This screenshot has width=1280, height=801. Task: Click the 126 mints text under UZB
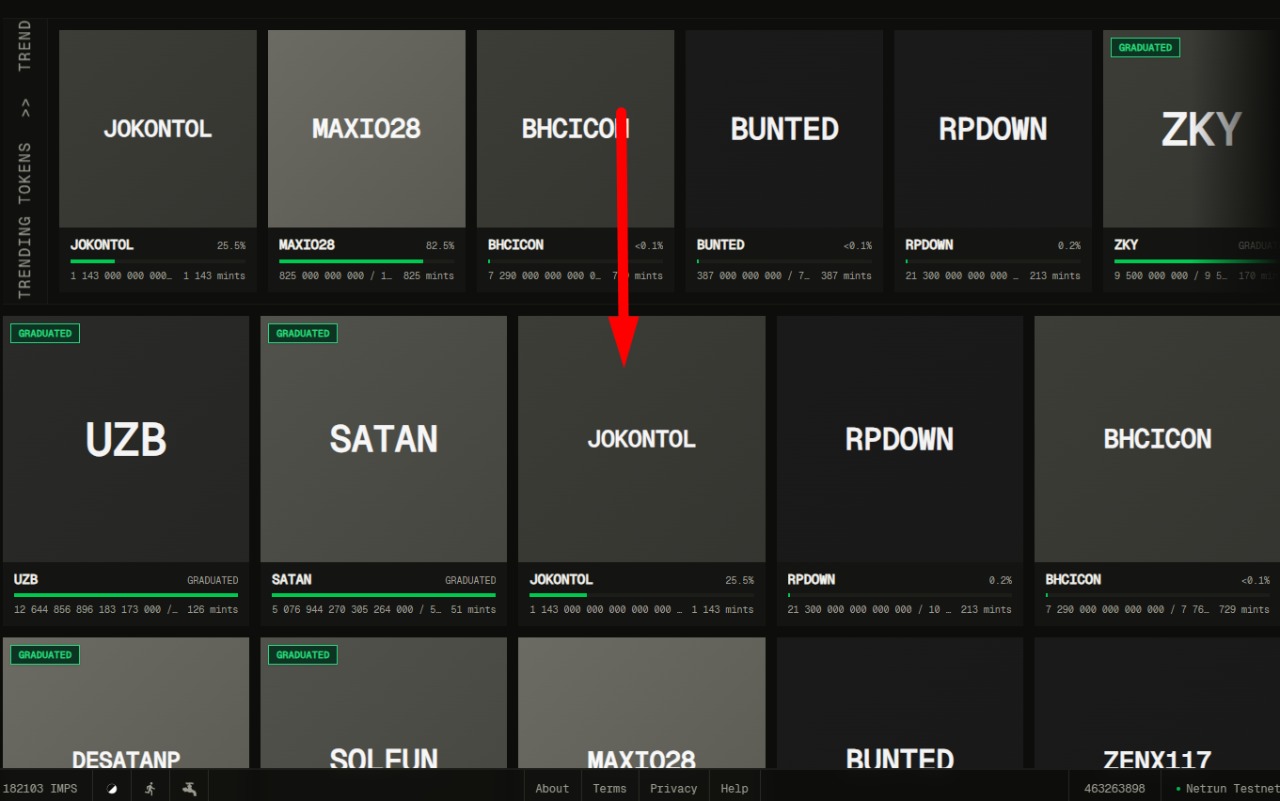click(212, 610)
